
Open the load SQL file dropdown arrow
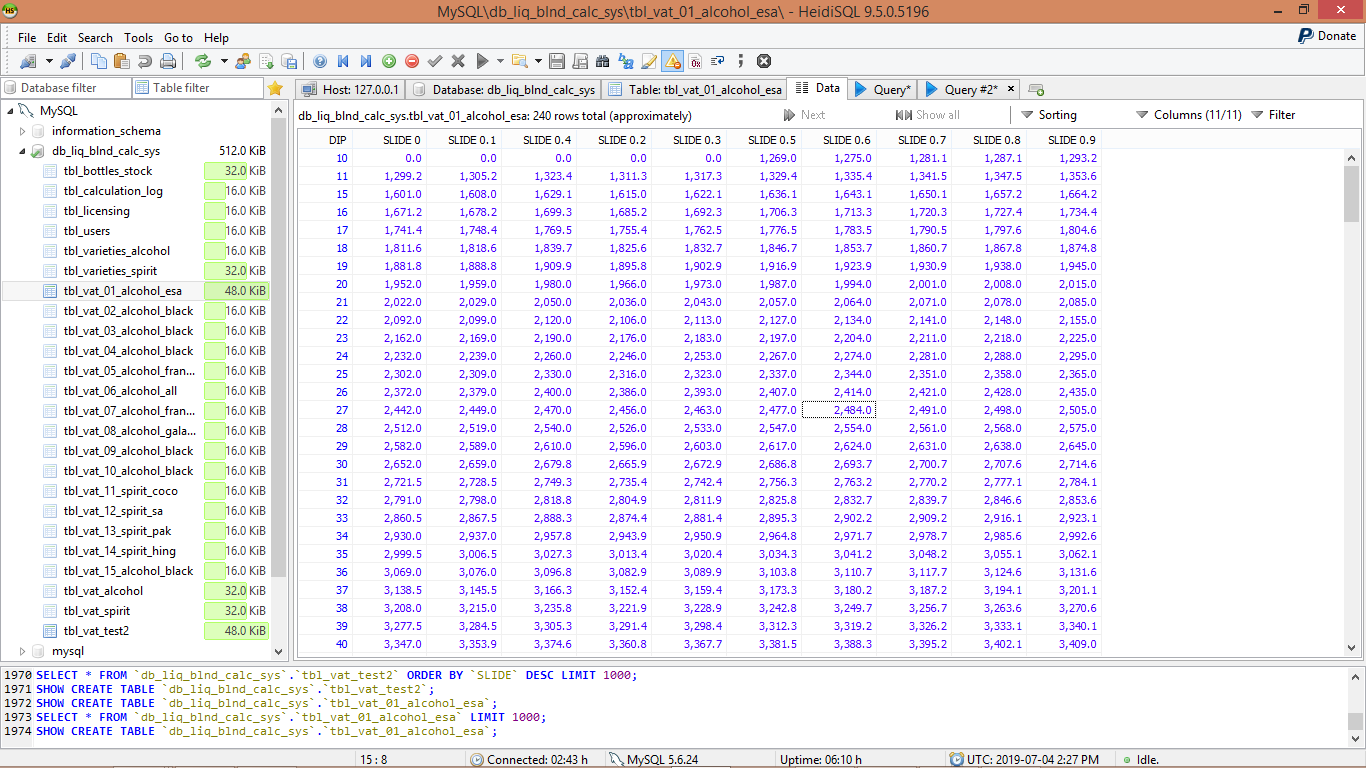pyautogui.click(x=538, y=61)
